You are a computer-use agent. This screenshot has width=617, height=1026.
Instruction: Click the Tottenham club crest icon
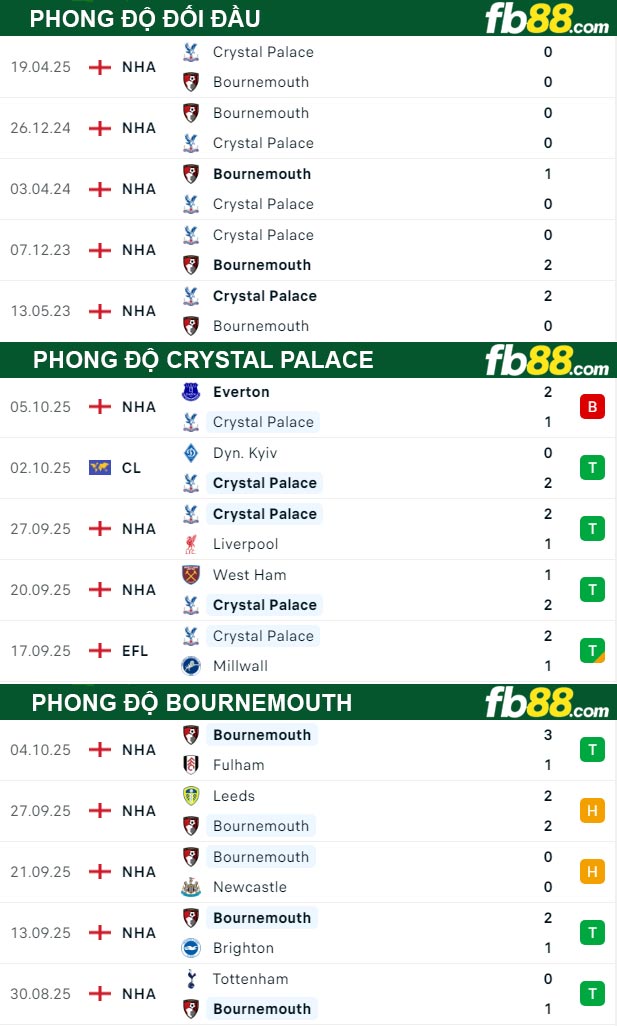tap(191, 979)
